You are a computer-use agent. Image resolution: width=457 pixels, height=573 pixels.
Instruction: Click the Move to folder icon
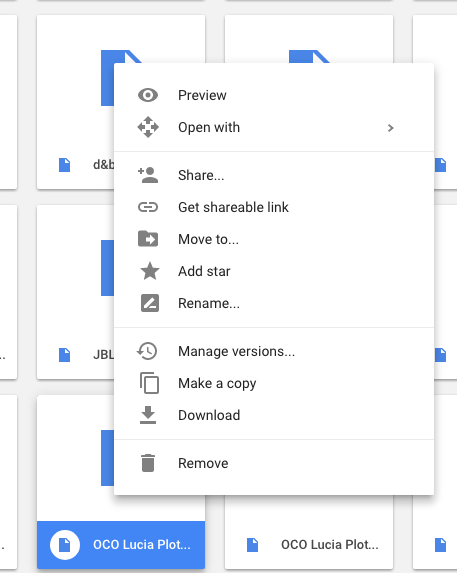(x=148, y=239)
